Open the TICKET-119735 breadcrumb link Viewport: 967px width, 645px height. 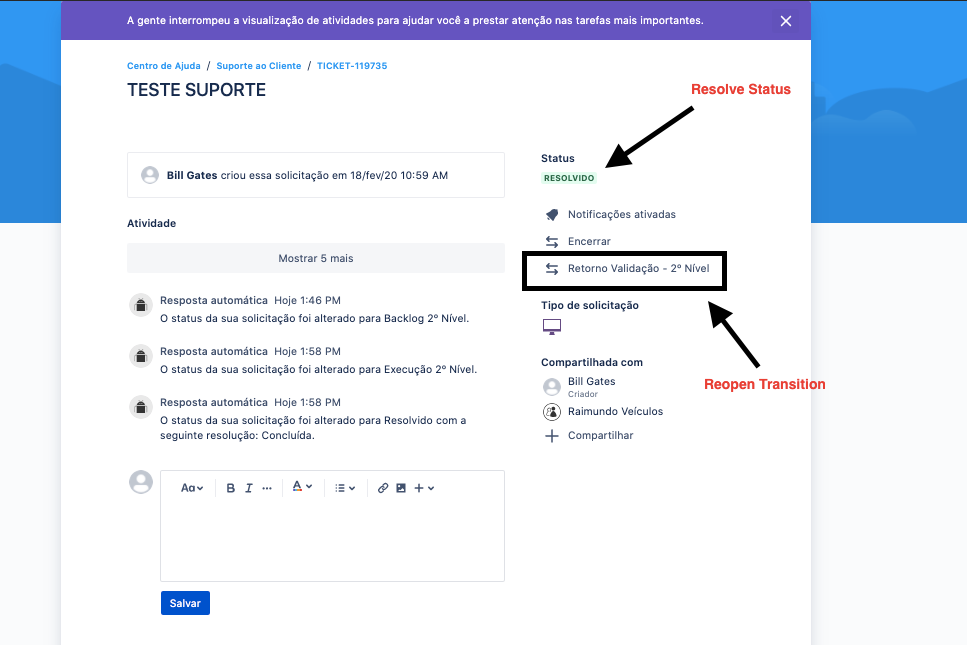click(352, 66)
